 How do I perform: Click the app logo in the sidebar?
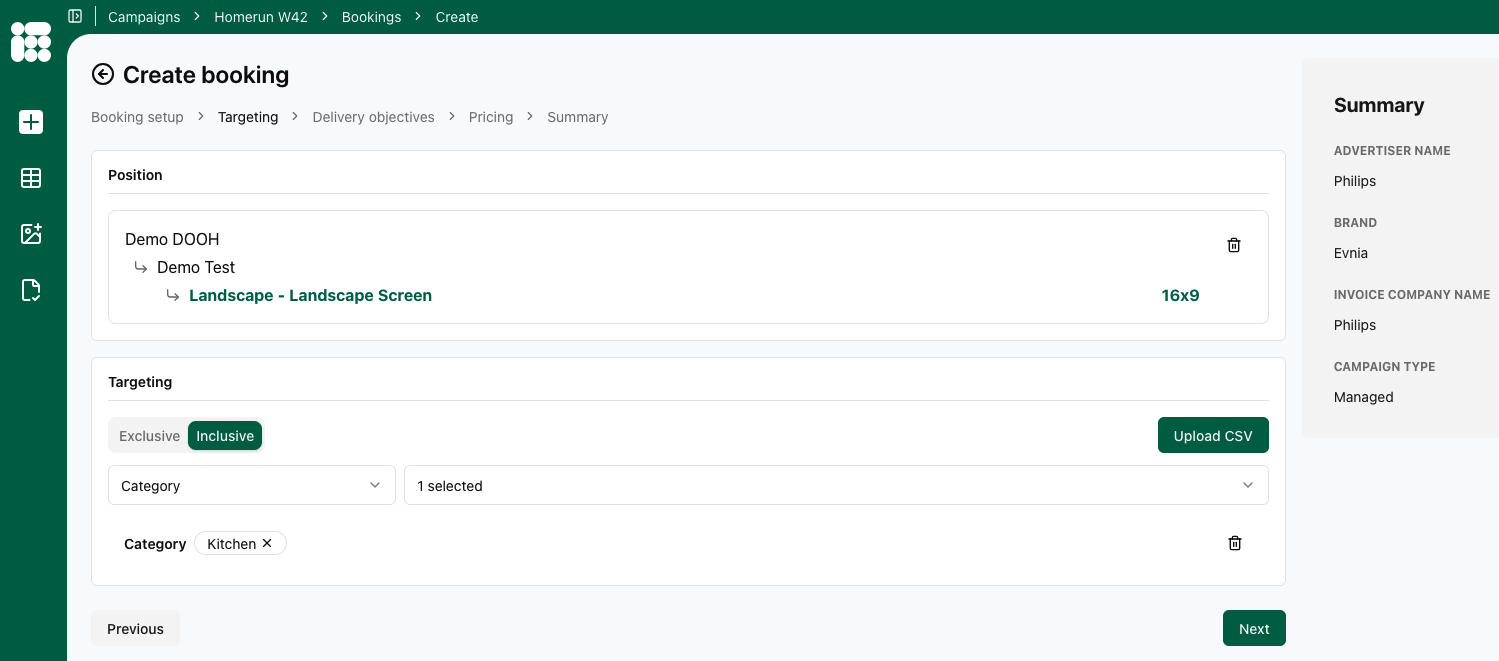[x=31, y=42]
